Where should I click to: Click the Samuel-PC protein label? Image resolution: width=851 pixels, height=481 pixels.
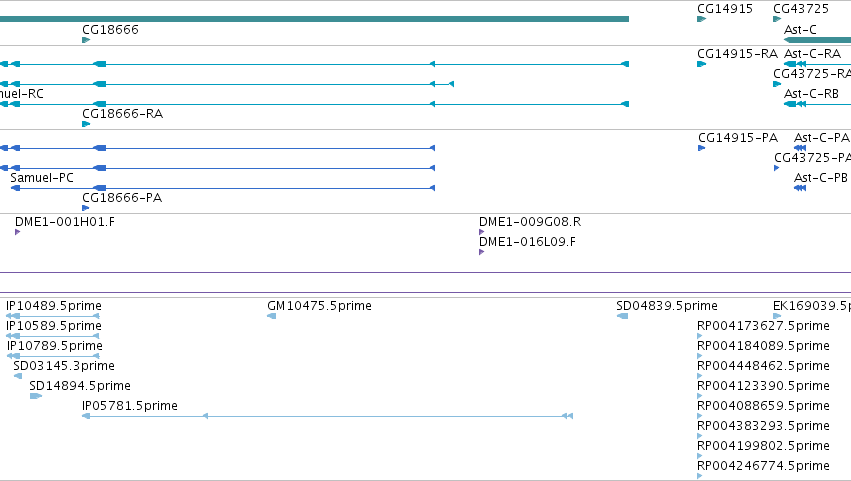tap(42, 178)
